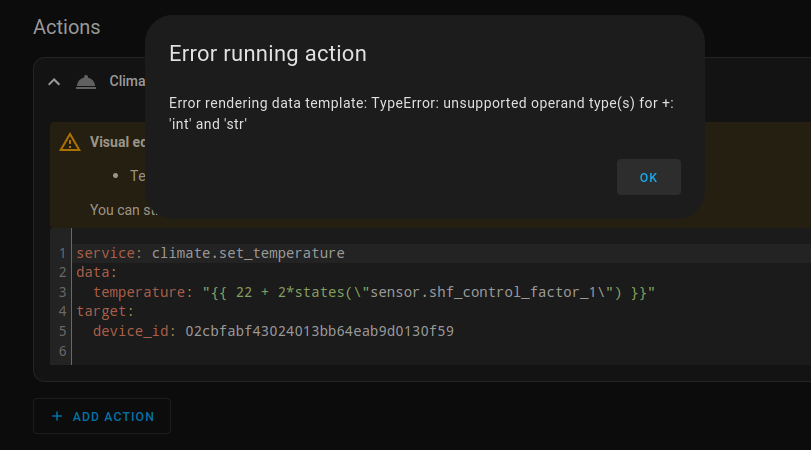Click the plus icon beside Add Action
The width and height of the screenshot is (811, 450).
57,416
